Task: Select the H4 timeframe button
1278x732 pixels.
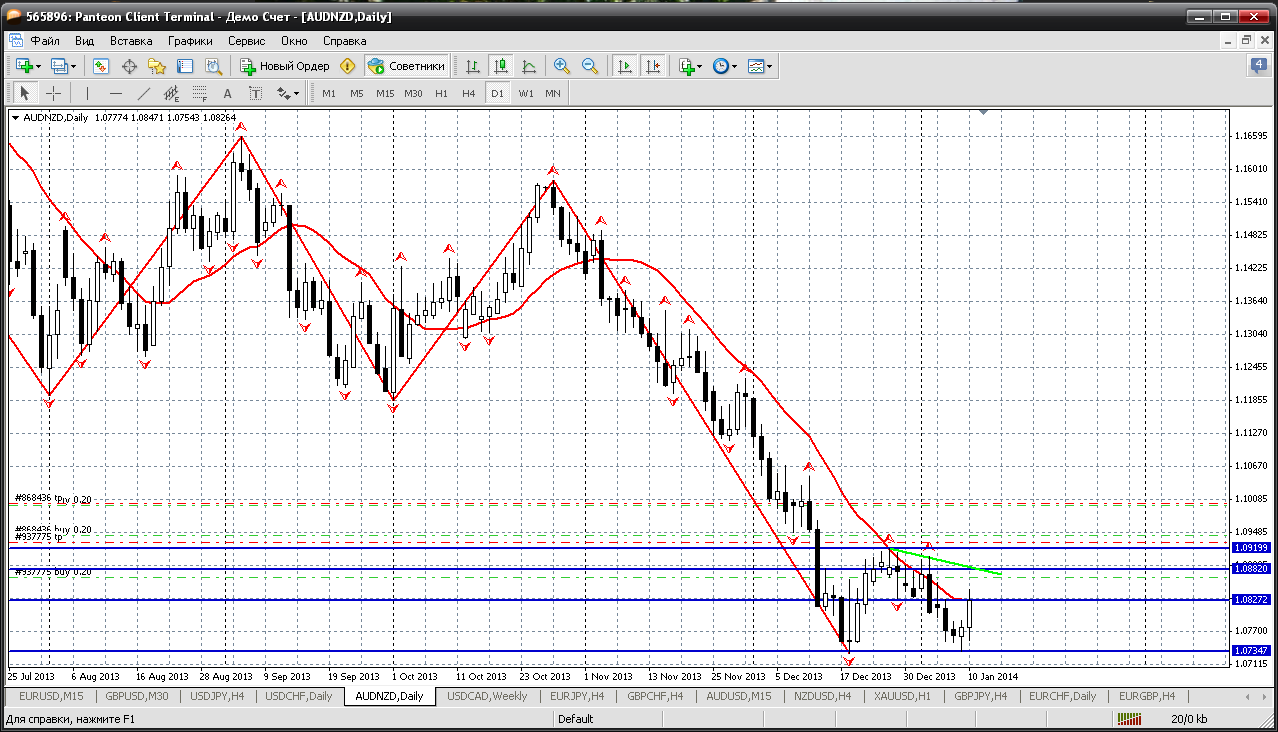Action: click(x=468, y=93)
